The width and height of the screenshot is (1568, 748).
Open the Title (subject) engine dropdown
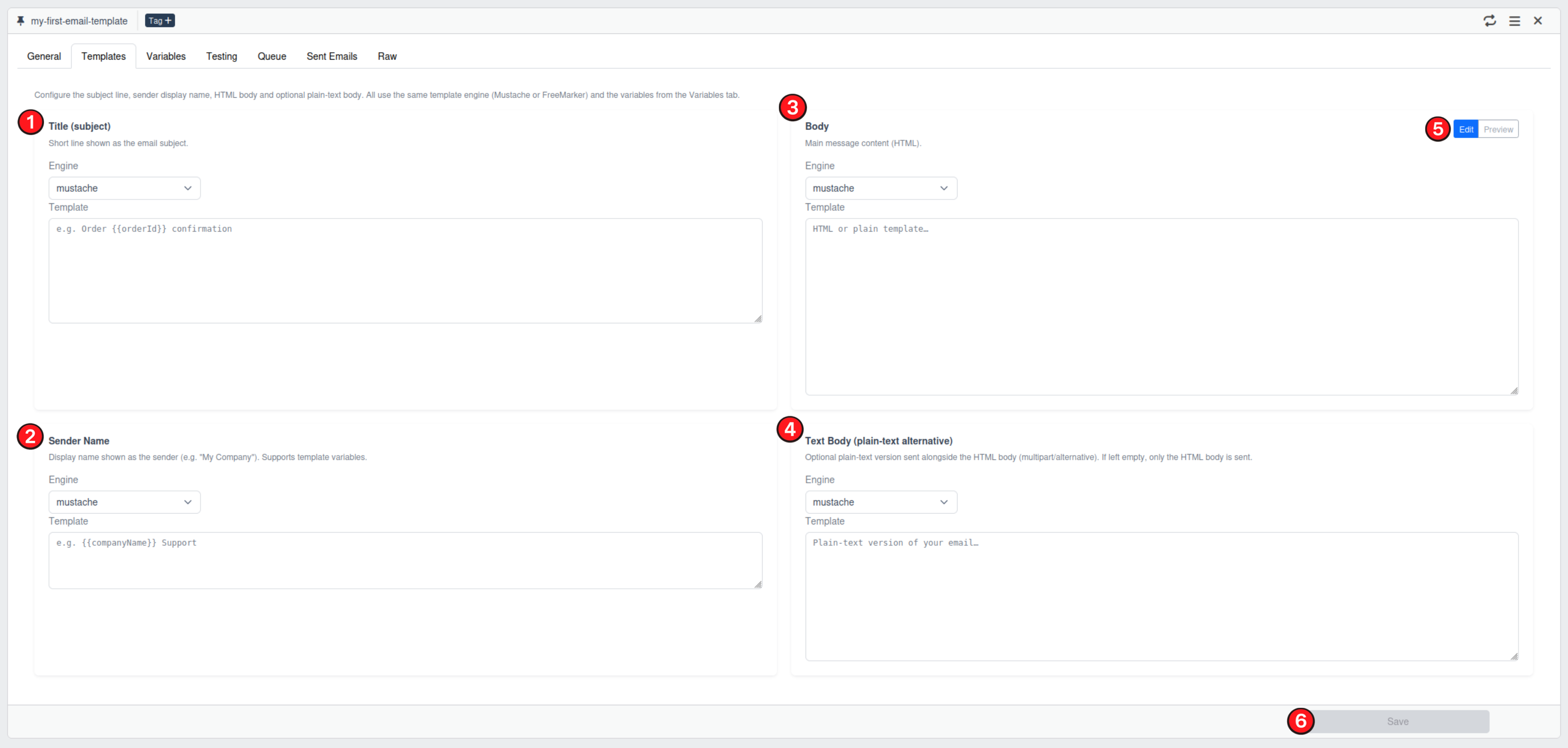[x=124, y=188]
